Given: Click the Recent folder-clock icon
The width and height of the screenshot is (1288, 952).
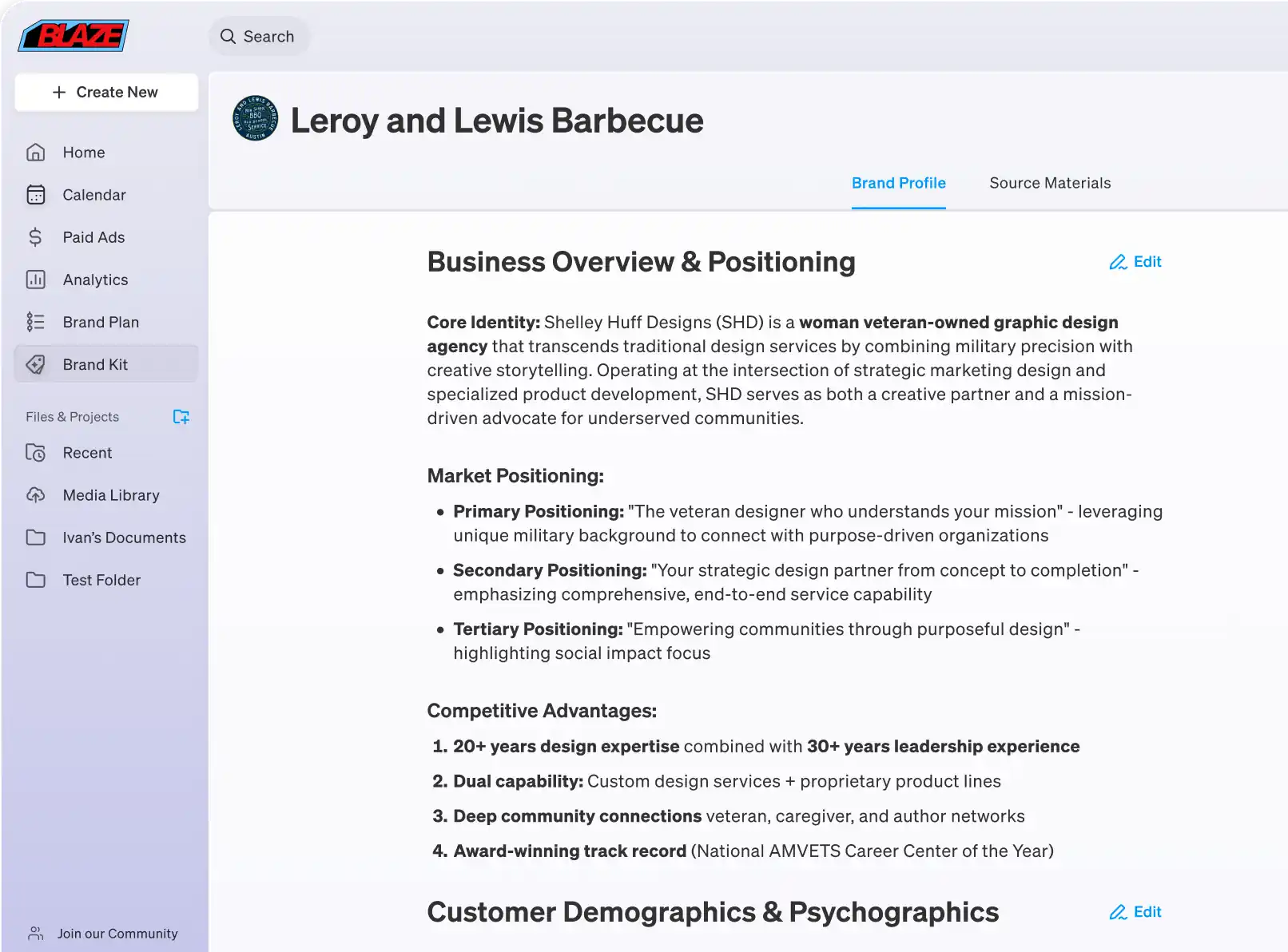Looking at the screenshot, I should (x=36, y=453).
